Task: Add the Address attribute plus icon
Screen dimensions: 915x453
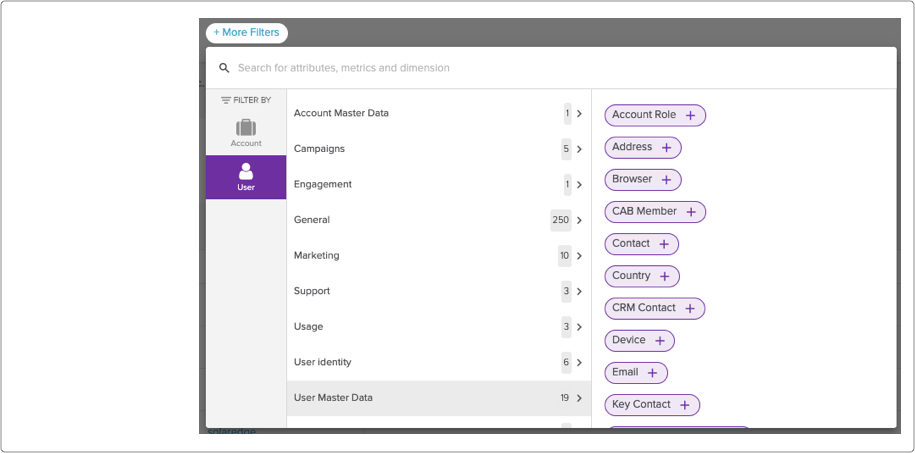Action: coord(666,148)
